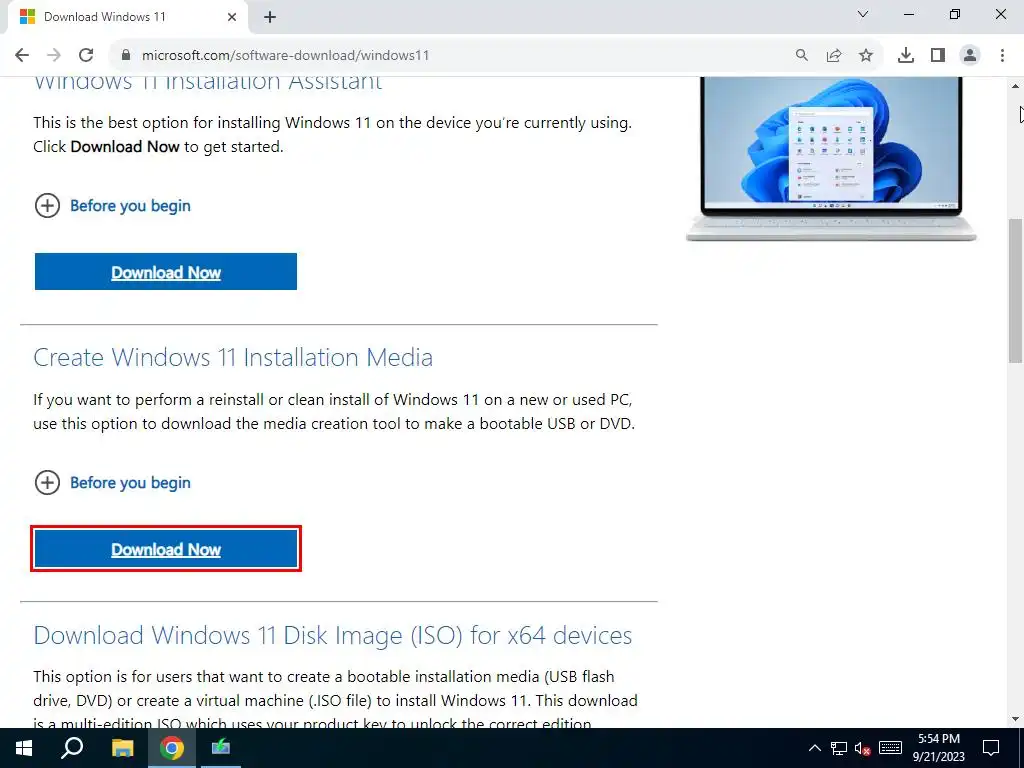Click Download Now for Installation Assistant
The image size is (1024, 768).
[x=166, y=272]
